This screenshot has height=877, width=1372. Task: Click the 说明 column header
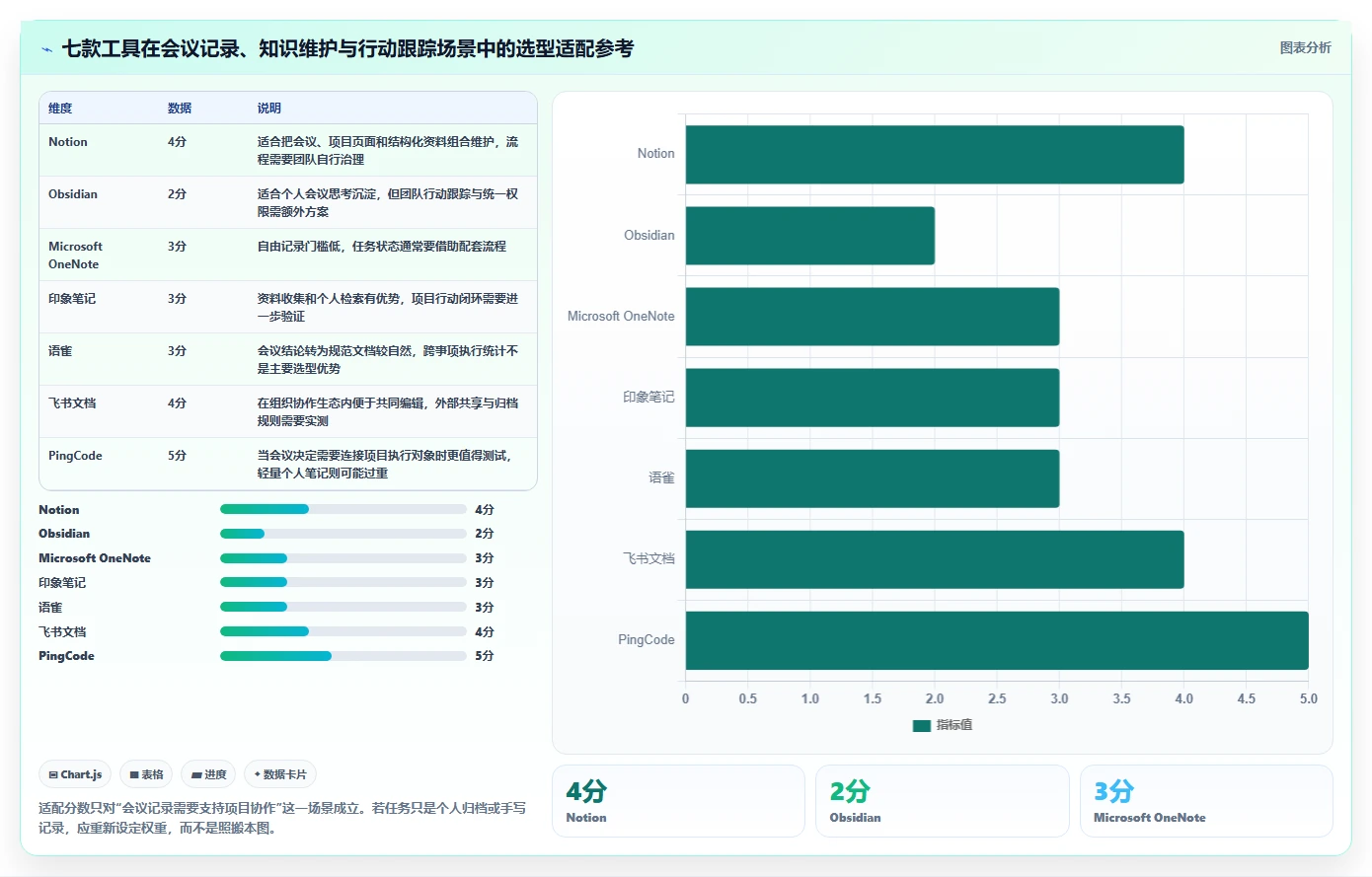pos(269,109)
